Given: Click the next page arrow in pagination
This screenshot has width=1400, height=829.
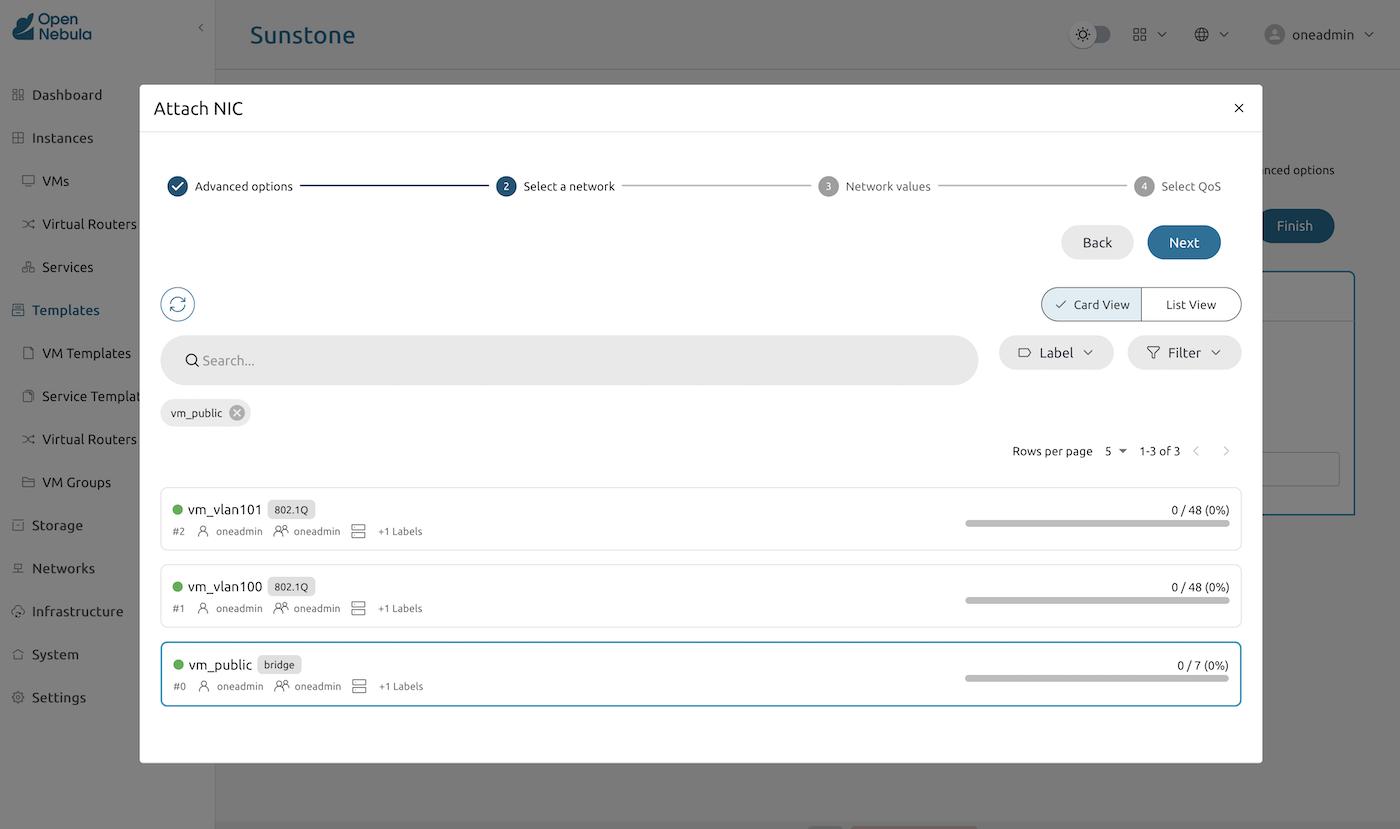Looking at the screenshot, I should coord(1226,451).
